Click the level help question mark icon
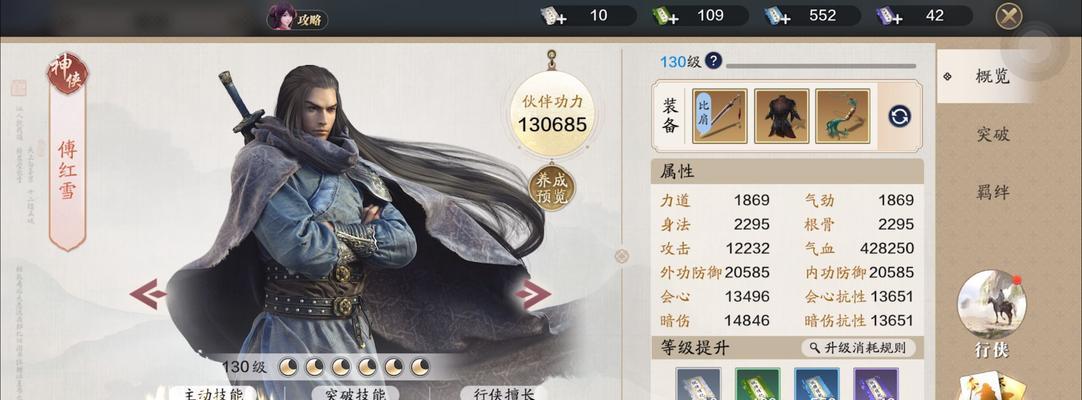 tap(714, 61)
